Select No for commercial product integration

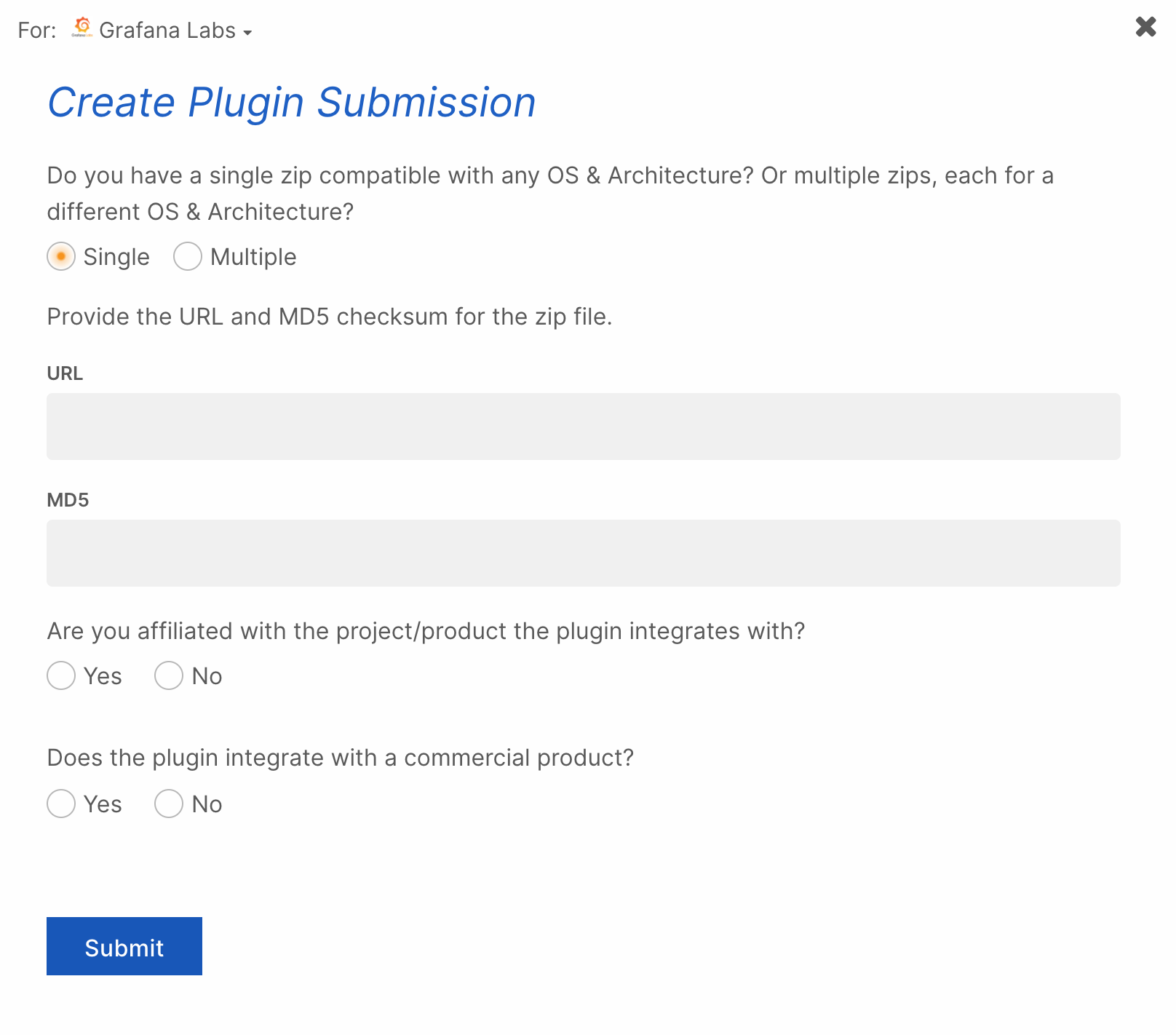[168, 804]
